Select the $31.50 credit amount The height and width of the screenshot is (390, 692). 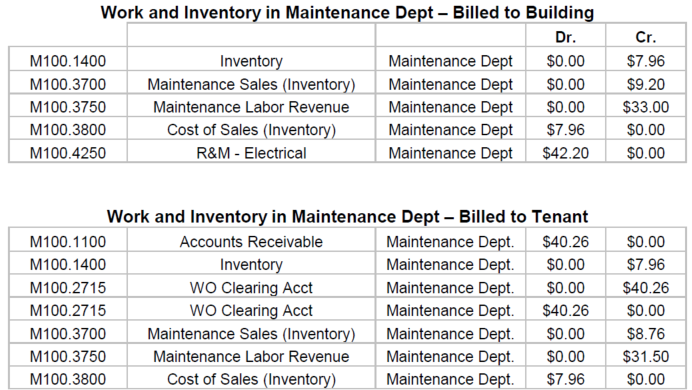click(x=646, y=356)
